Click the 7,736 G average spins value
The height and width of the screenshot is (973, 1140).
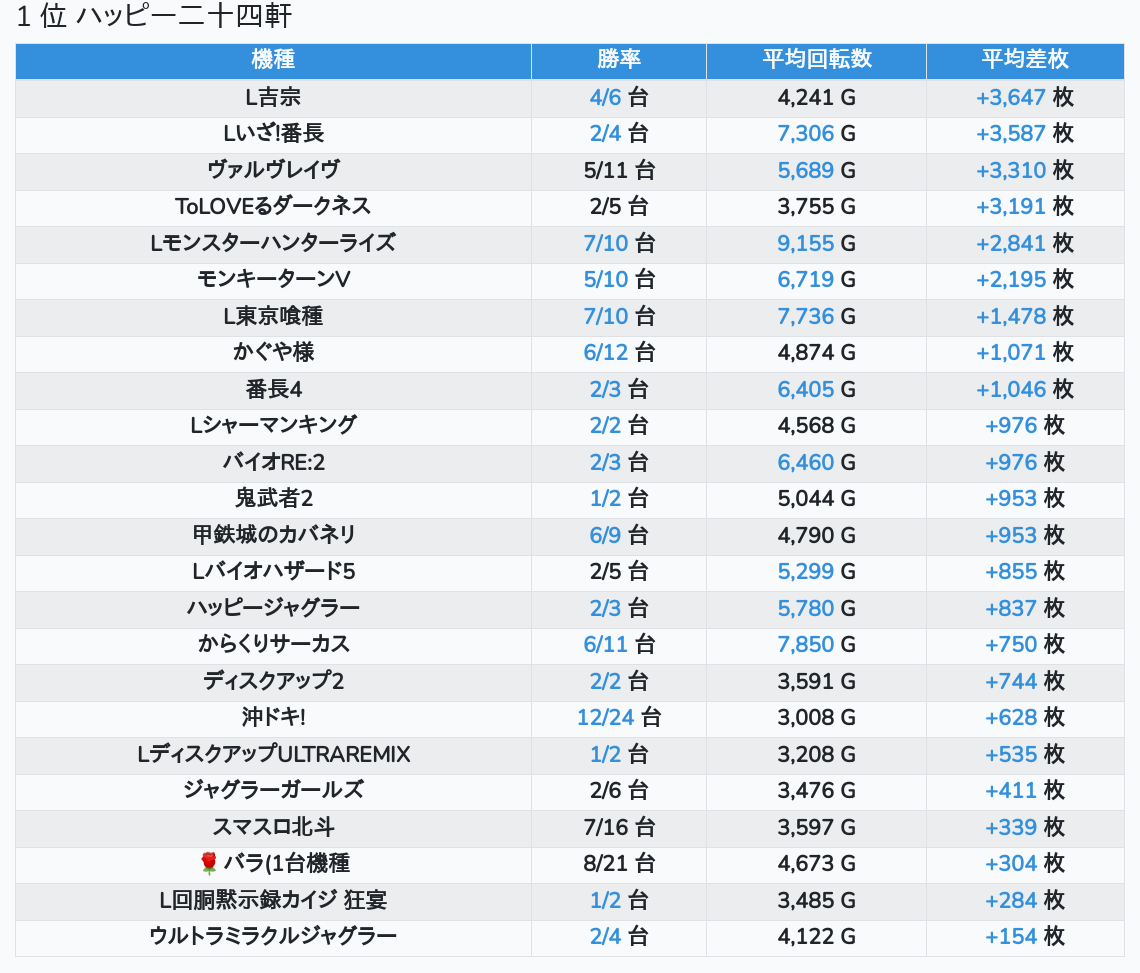(816, 316)
